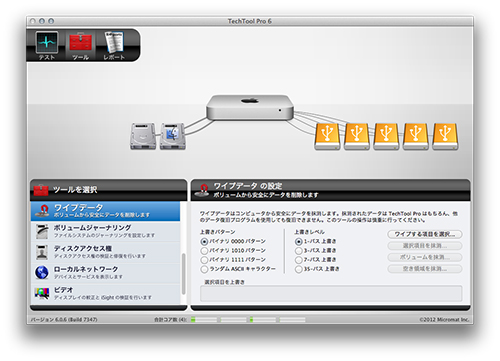Viewport: 500px width, 361px height.
Task: Click デバイスとサービスを表示します description
Action: (88, 277)
